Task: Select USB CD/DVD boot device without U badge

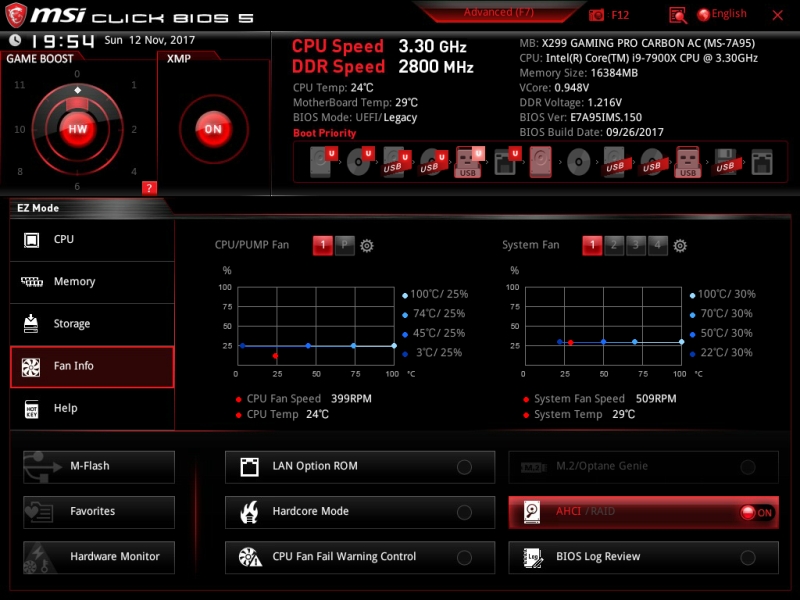Action: 652,162
